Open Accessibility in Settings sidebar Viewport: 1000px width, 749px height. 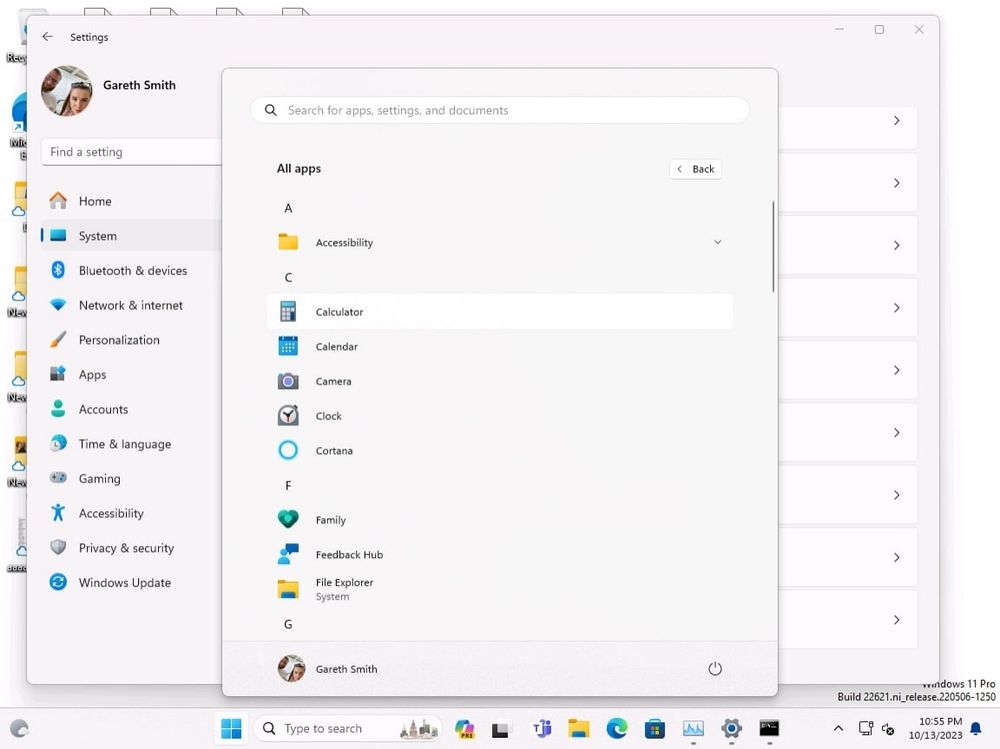click(131, 513)
